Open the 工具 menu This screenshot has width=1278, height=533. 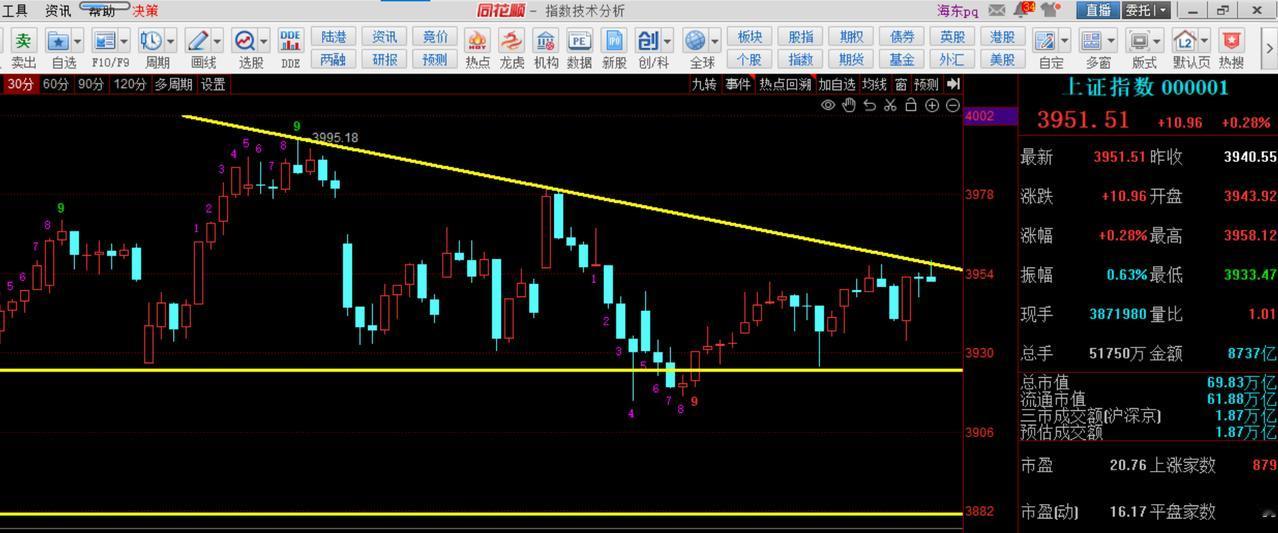(15, 10)
